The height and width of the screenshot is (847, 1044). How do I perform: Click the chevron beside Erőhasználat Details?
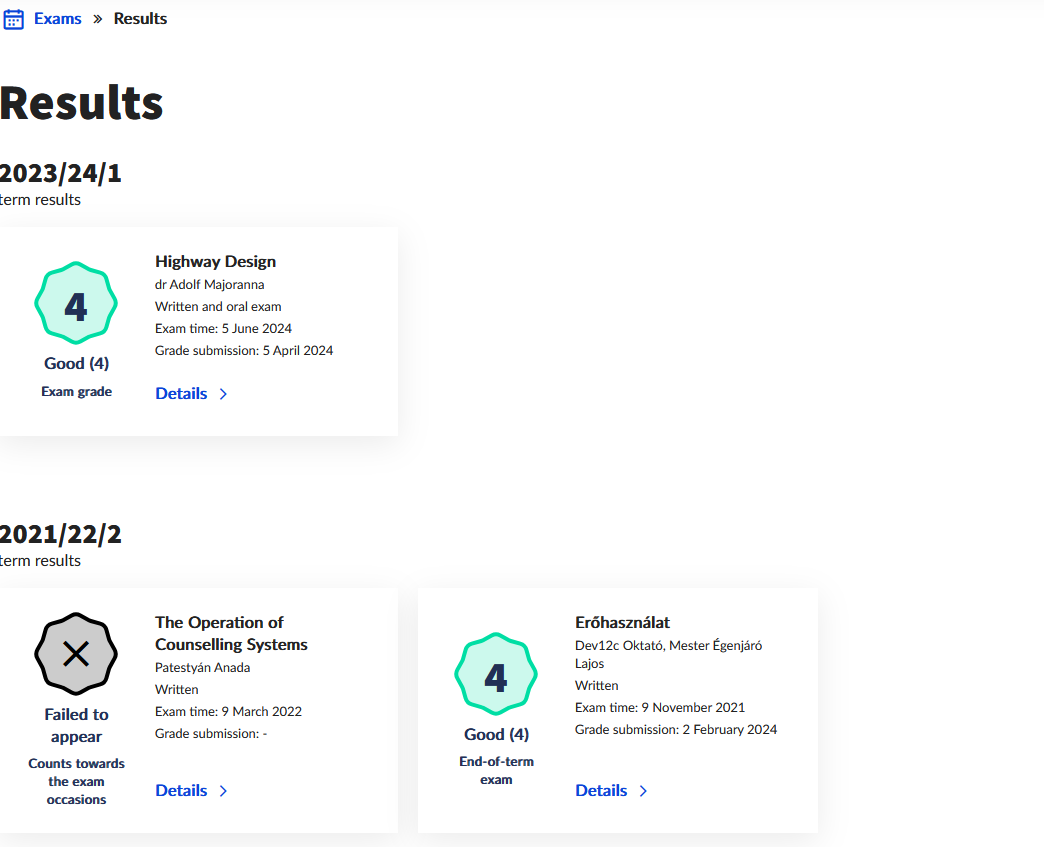643,791
